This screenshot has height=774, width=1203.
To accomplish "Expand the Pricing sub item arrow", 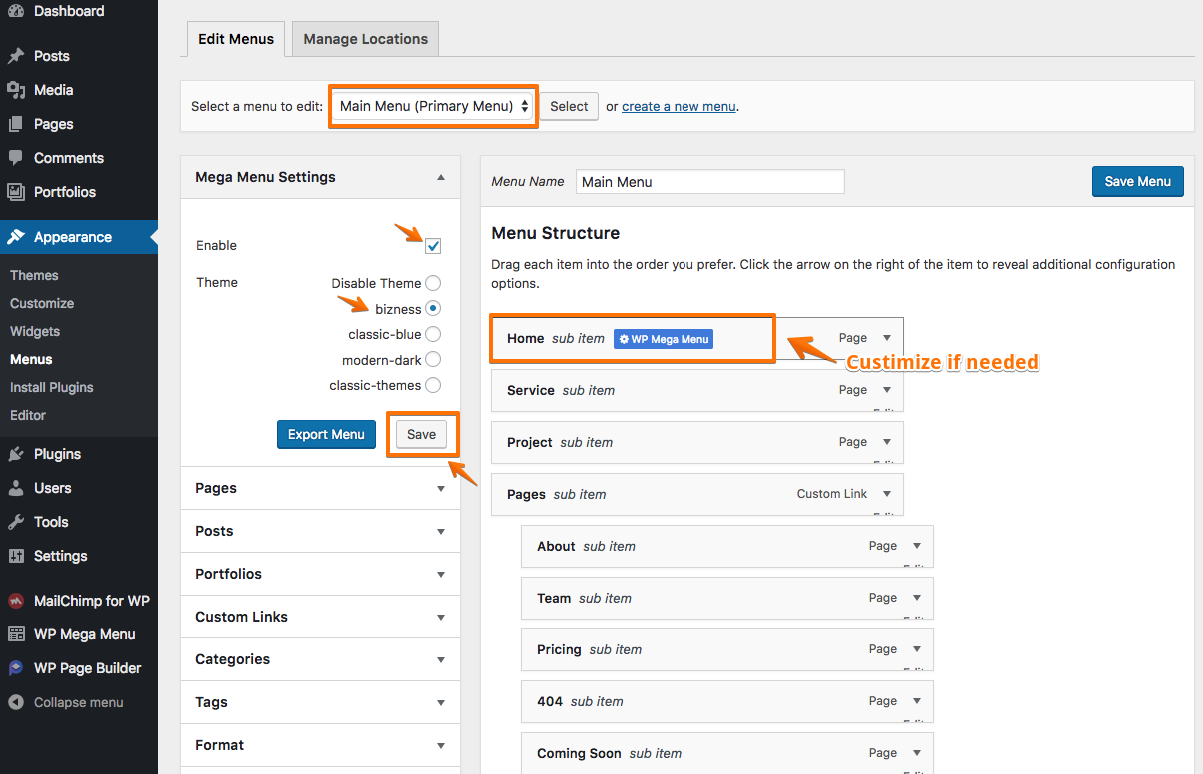I will tap(917, 649).
